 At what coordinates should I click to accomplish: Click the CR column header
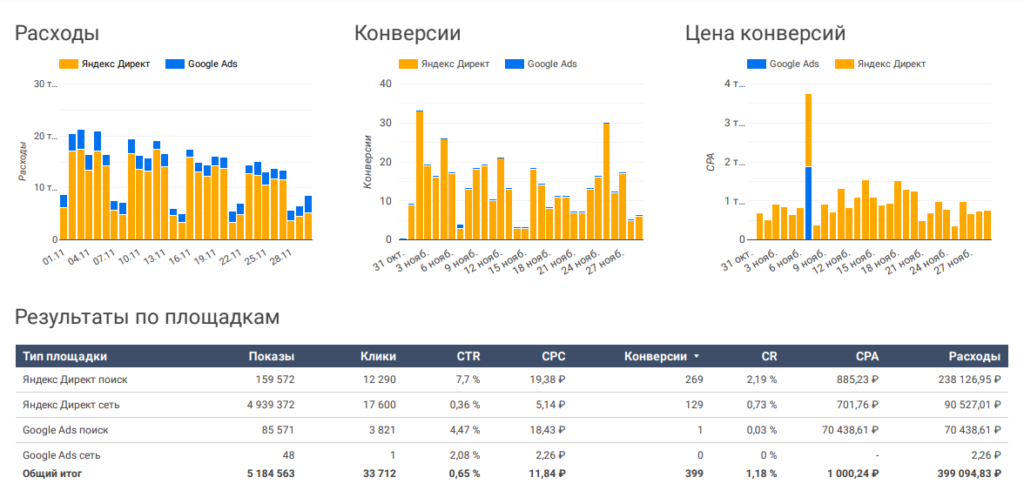pyautogui.click(x=769, y=356)
